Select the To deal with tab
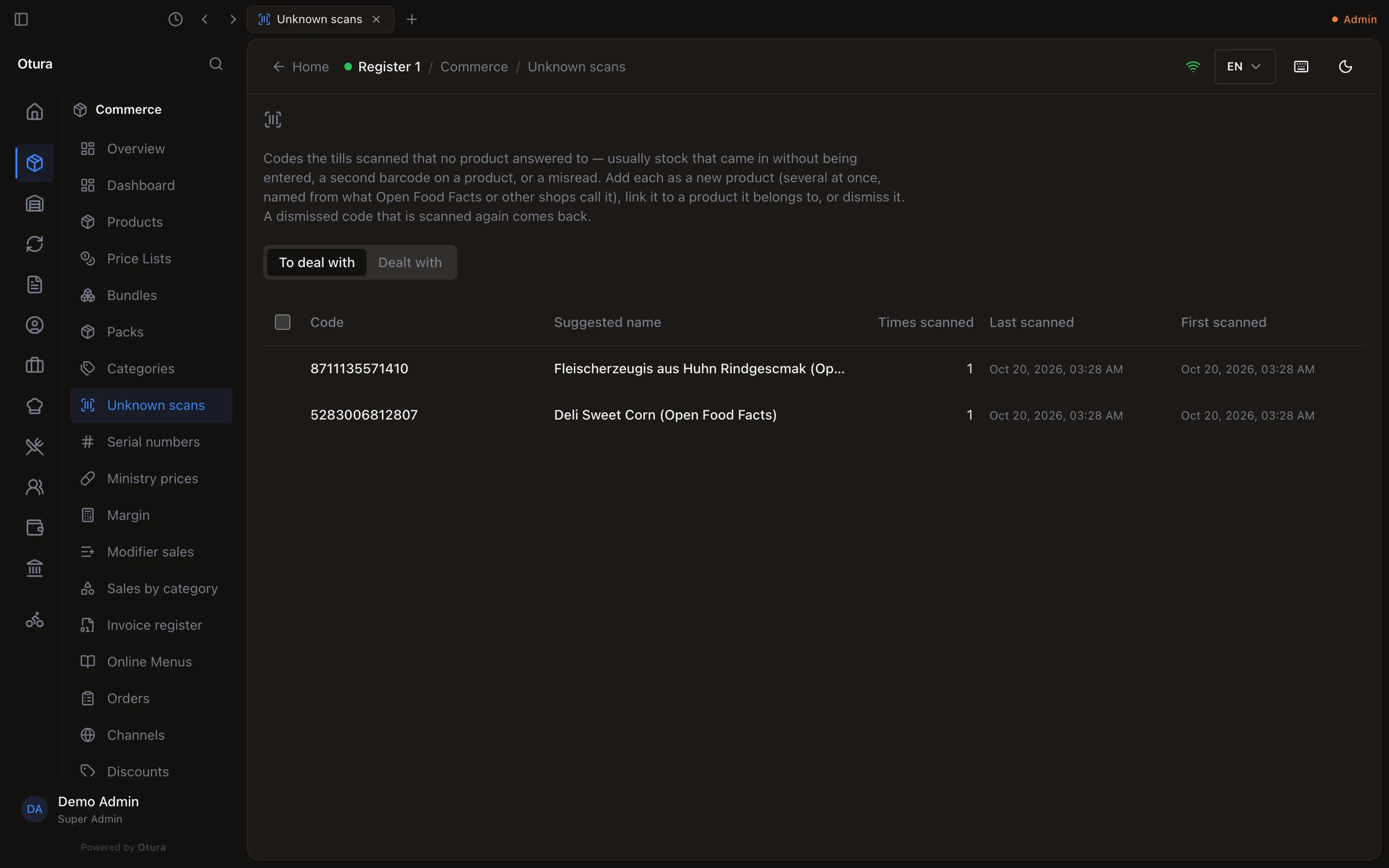This screenshot has height=868, width=1389. click(317, 262)
